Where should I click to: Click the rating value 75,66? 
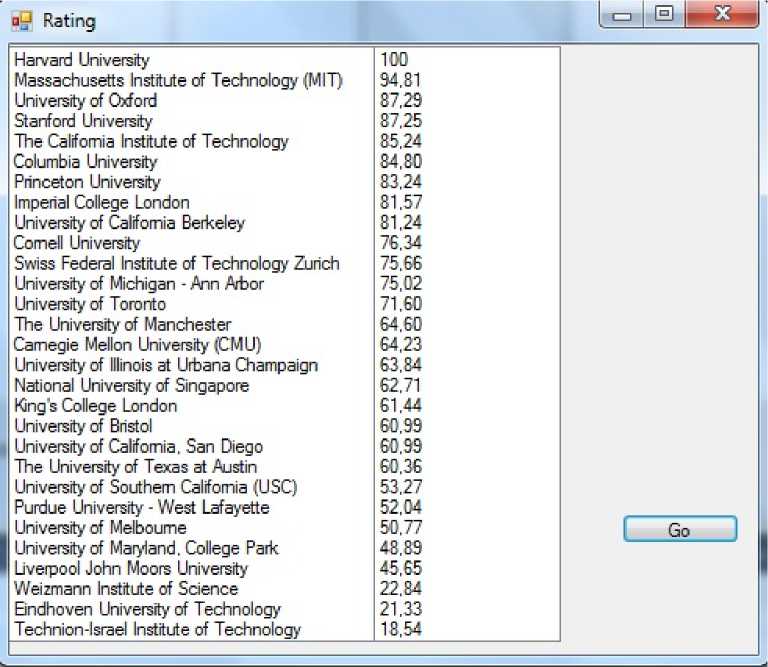pos(401,263)
